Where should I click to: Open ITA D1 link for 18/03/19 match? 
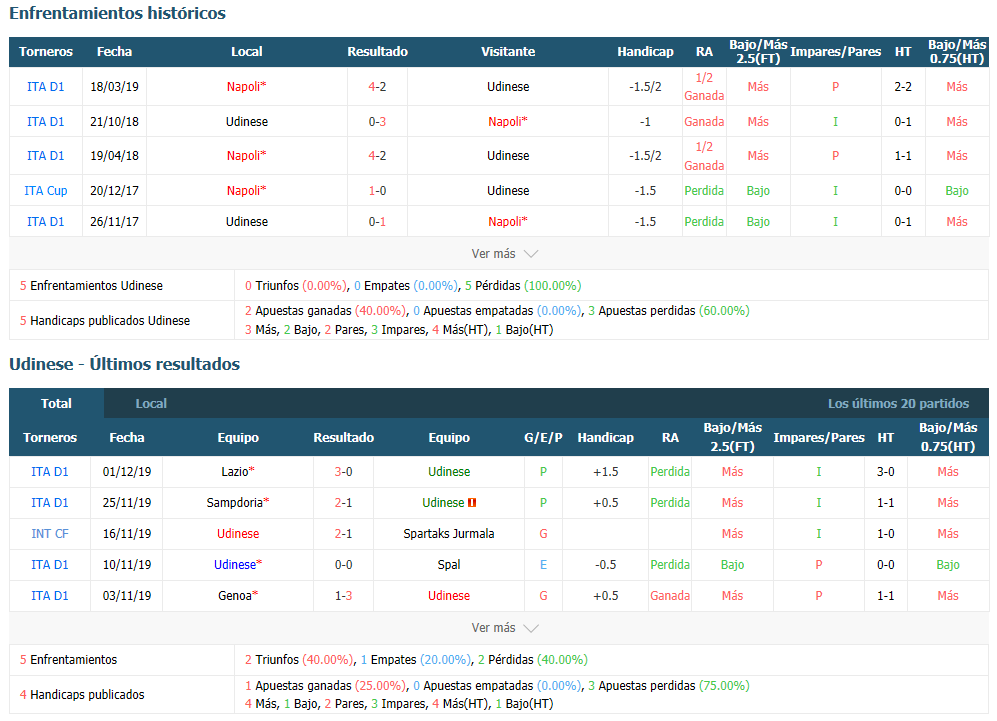pyautogui.click(x=46, y=86)
